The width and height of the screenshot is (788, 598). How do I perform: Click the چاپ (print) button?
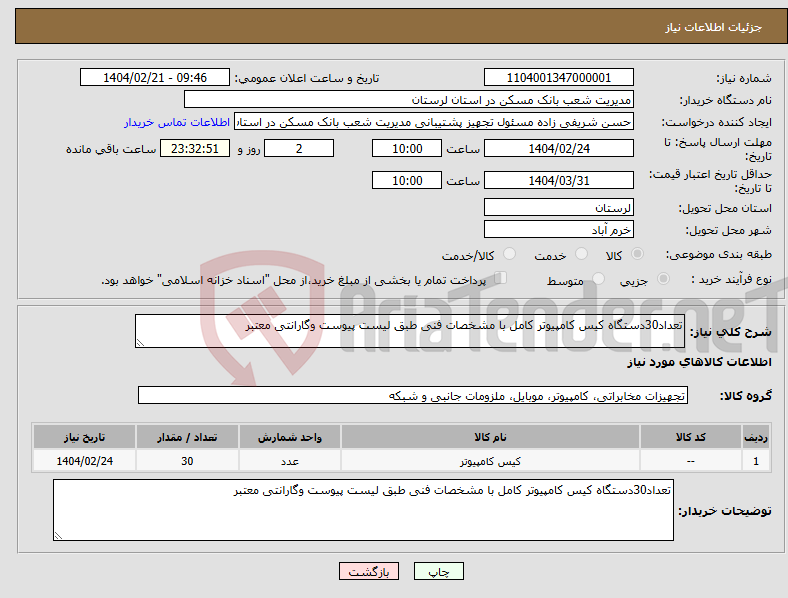coord(438,571)
